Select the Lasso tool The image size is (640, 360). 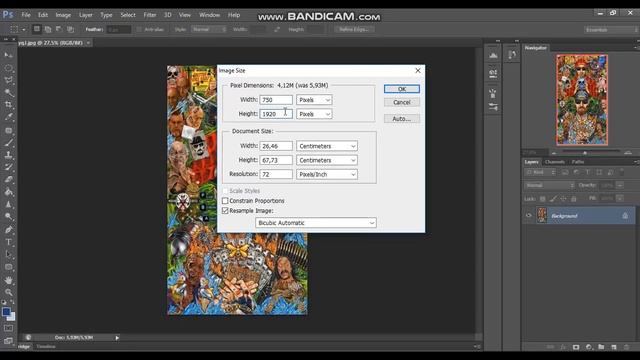click(x=9, y=80)
